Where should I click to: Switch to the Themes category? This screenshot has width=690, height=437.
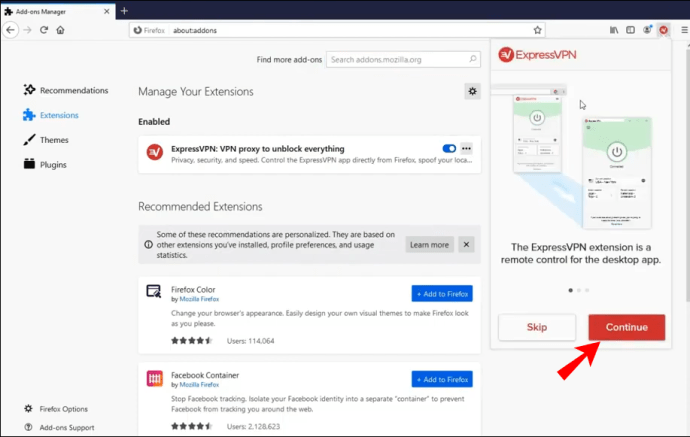tap(54, 140)
